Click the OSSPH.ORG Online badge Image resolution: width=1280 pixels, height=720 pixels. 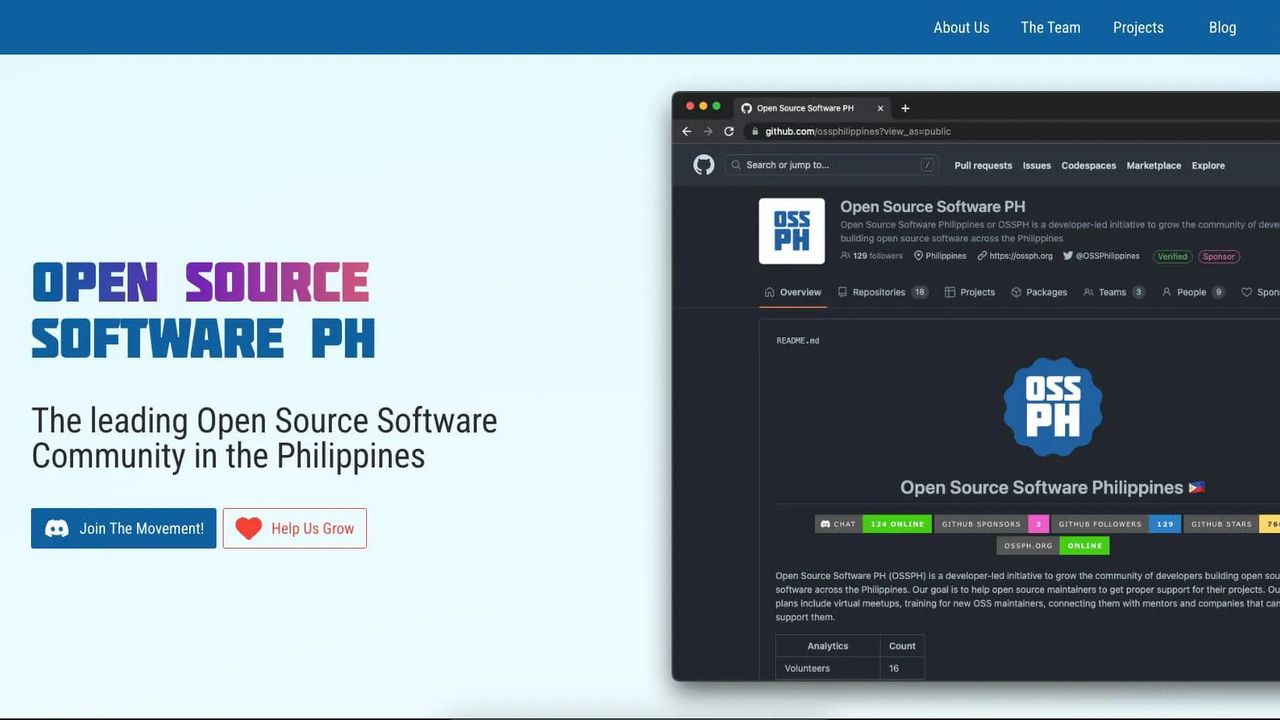pos(1053,546)
